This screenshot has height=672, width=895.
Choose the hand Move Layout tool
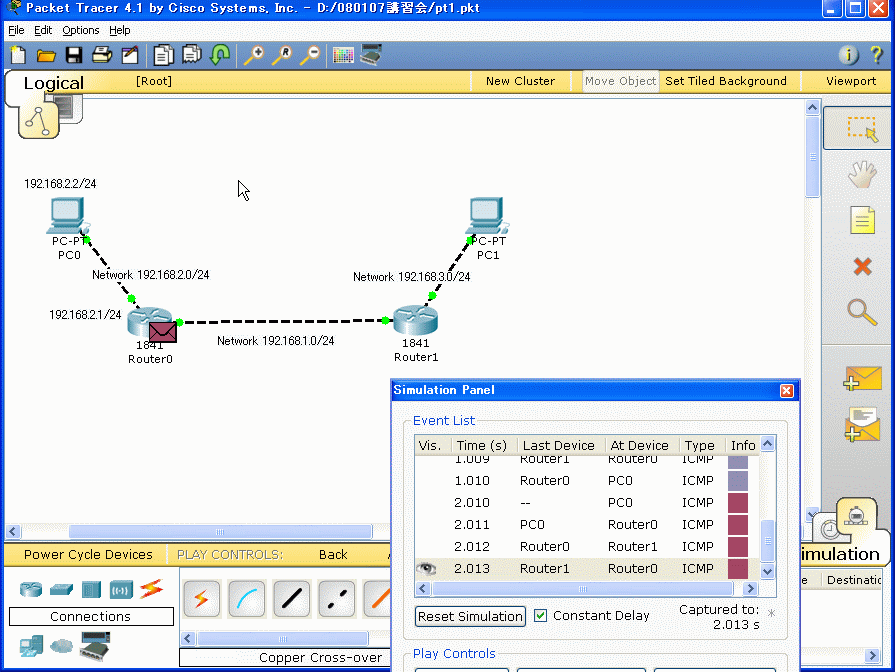(x=862, y=175)
